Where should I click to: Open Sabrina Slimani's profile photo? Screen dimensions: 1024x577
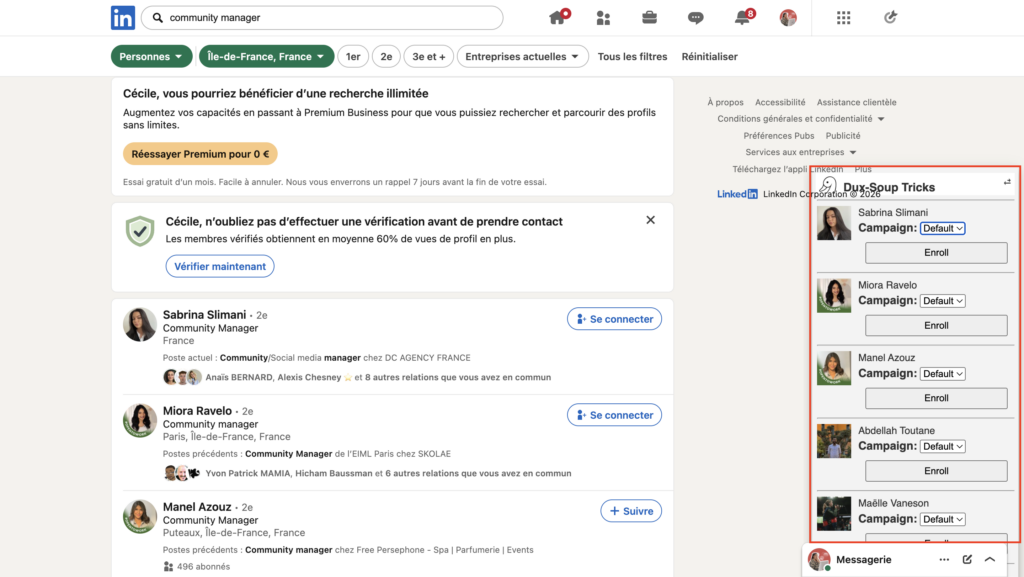pyautogui.click(x=140, y=324)
